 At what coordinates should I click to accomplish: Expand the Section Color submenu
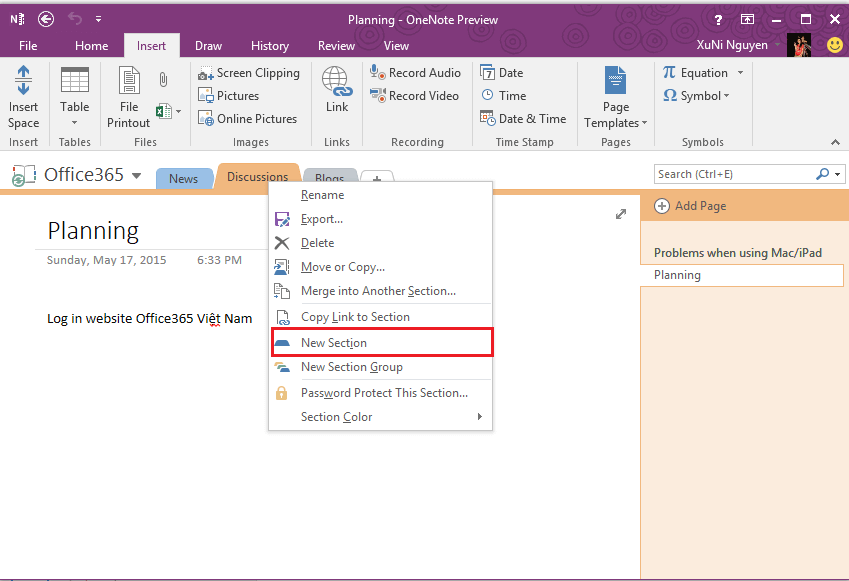pos(479,417)
